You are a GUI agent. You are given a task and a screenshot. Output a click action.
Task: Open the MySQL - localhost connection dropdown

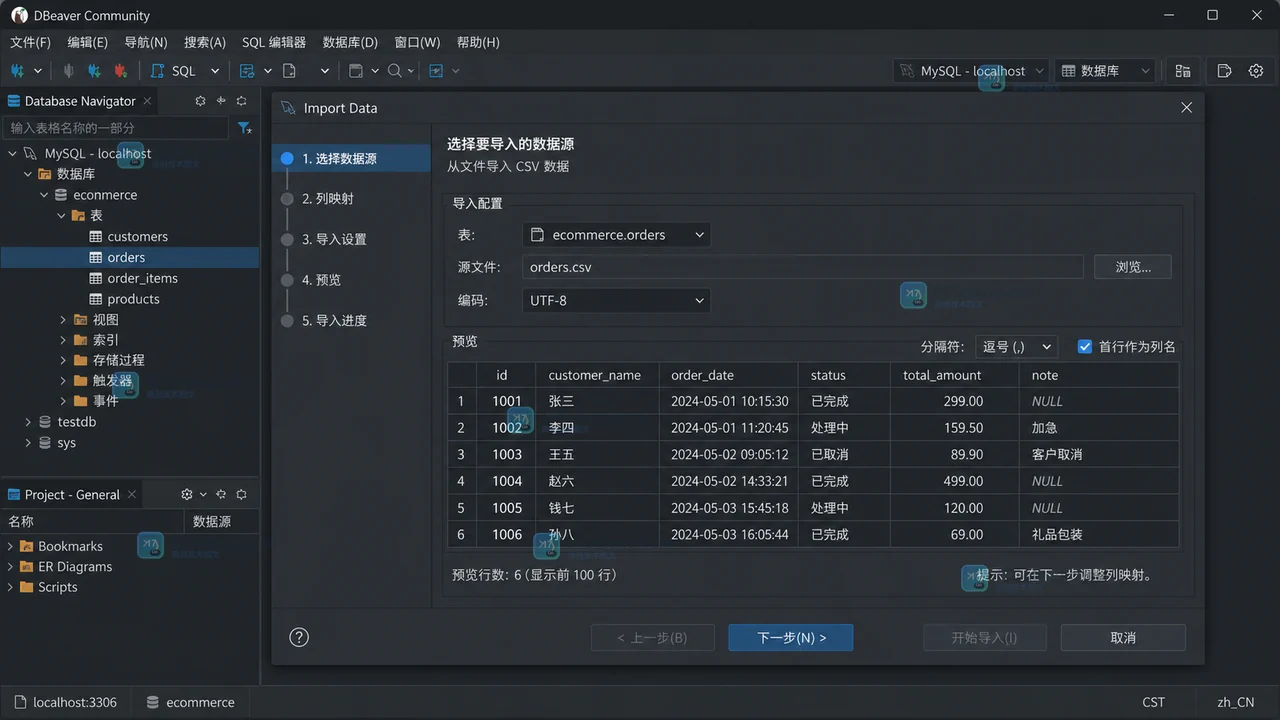(971, 71)
